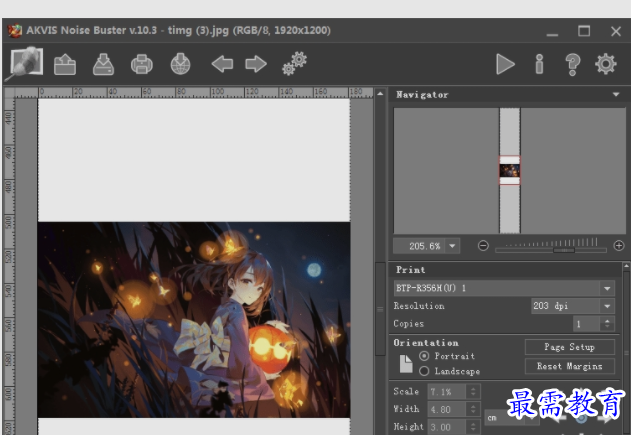This screenshot has width=631, height=435.
Task: Open the BTP-R356H(U) 1 printer dropdown
Action: 607,288
